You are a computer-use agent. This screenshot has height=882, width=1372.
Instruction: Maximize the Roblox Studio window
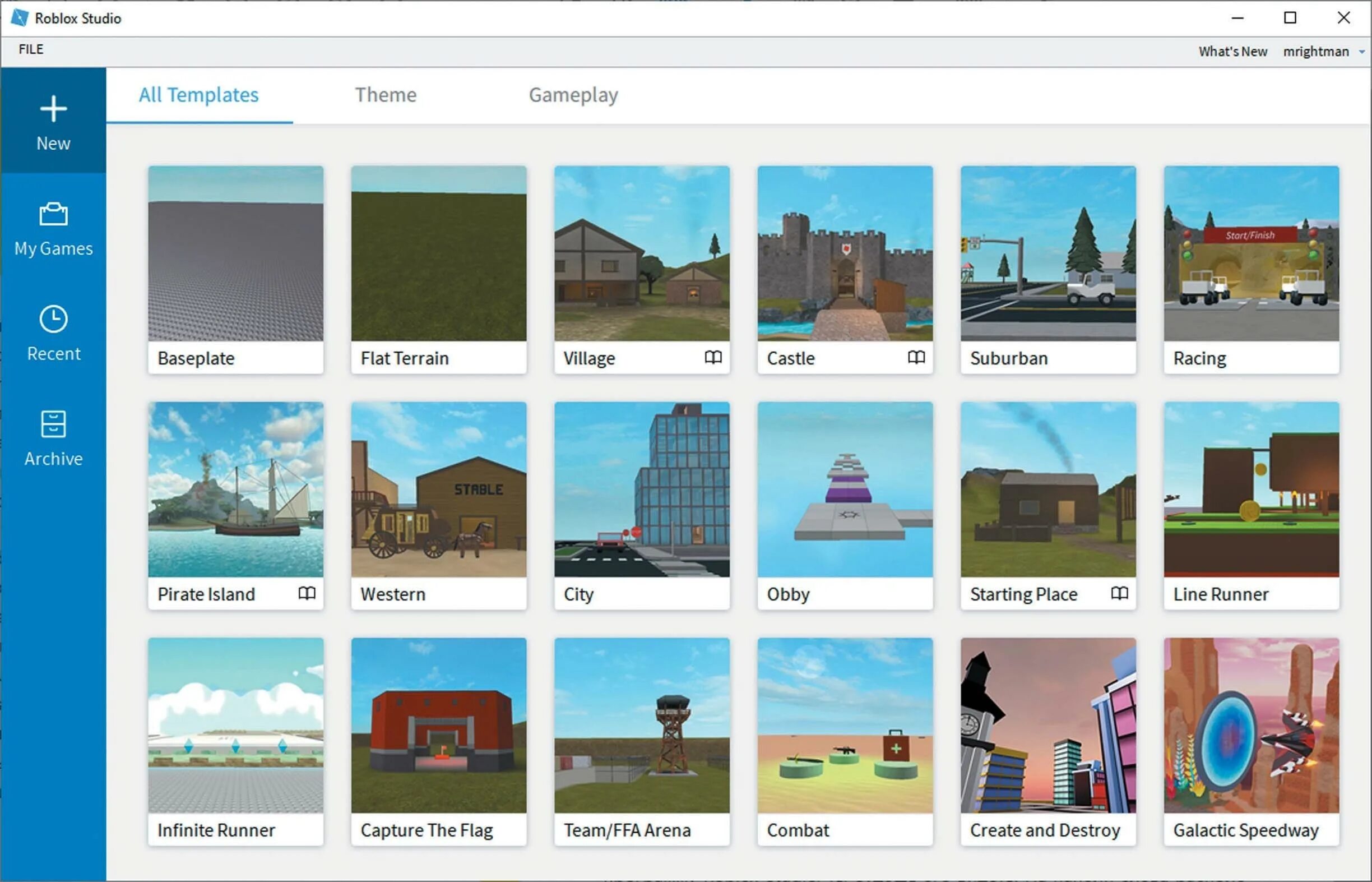click(x=1290, y=19)
